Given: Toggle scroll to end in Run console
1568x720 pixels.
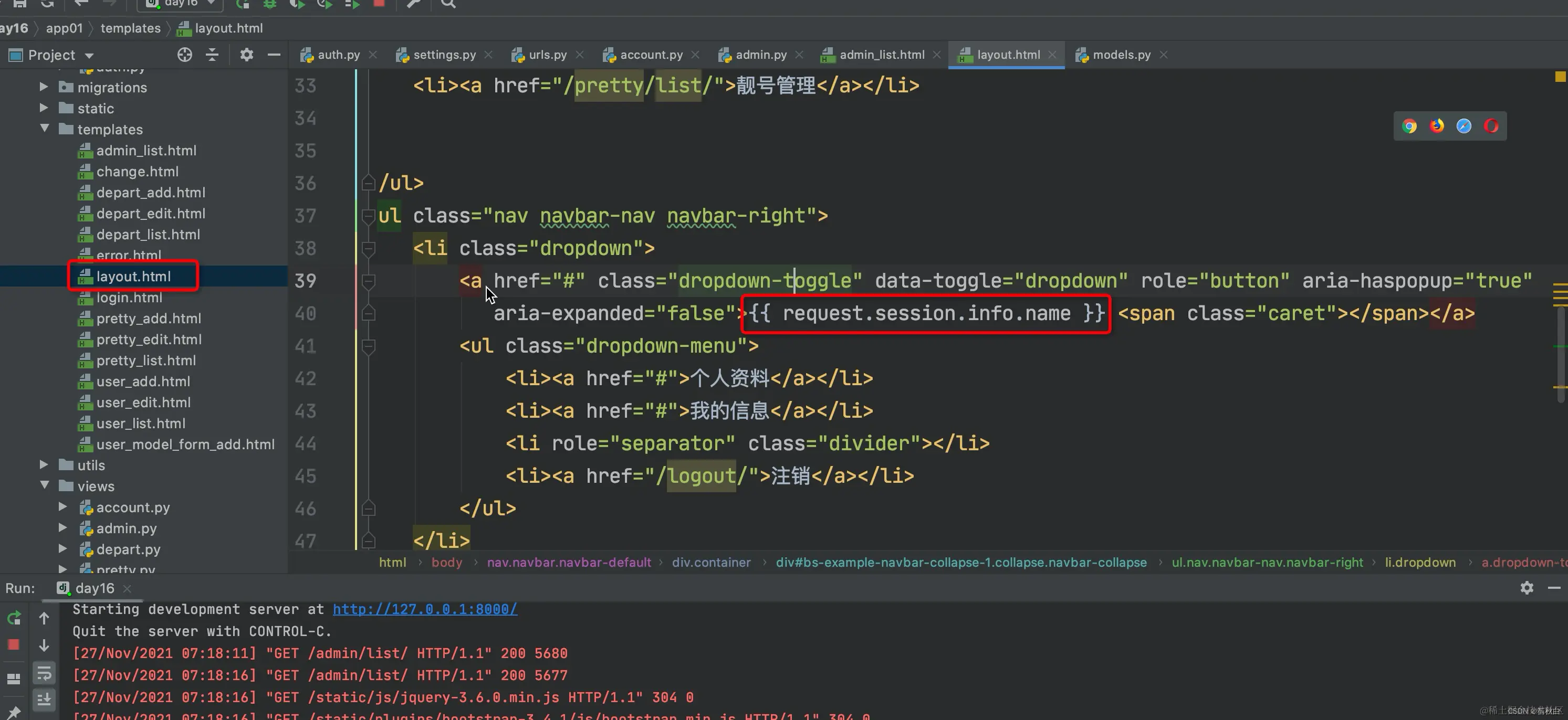Looking at the screenshot, I should (x=44, y=700).
